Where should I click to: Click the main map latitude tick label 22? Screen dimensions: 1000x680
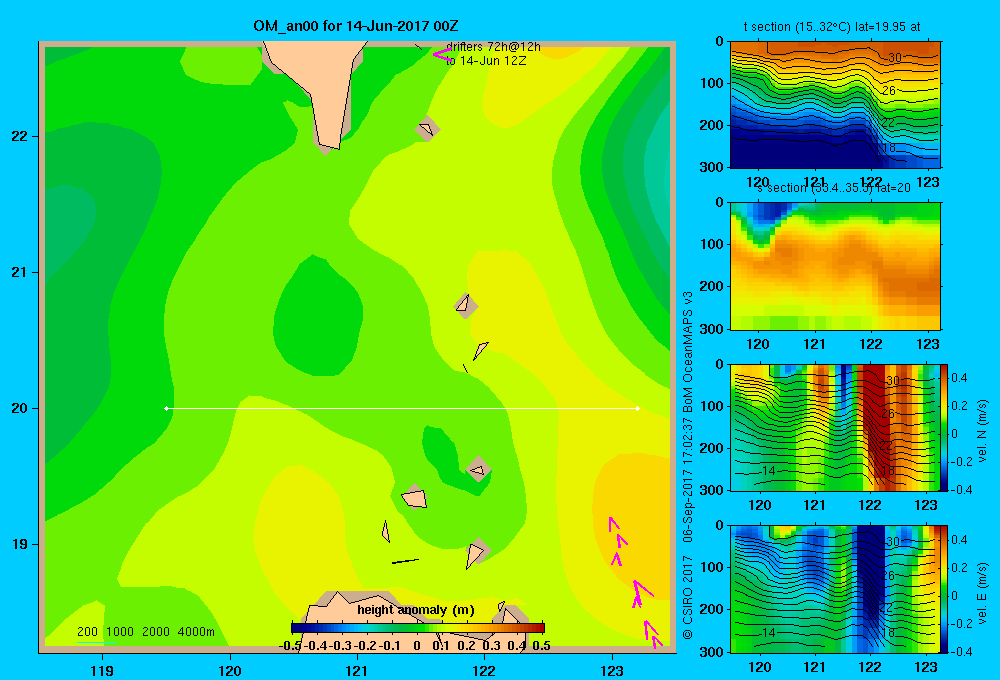tap(20, 137)
